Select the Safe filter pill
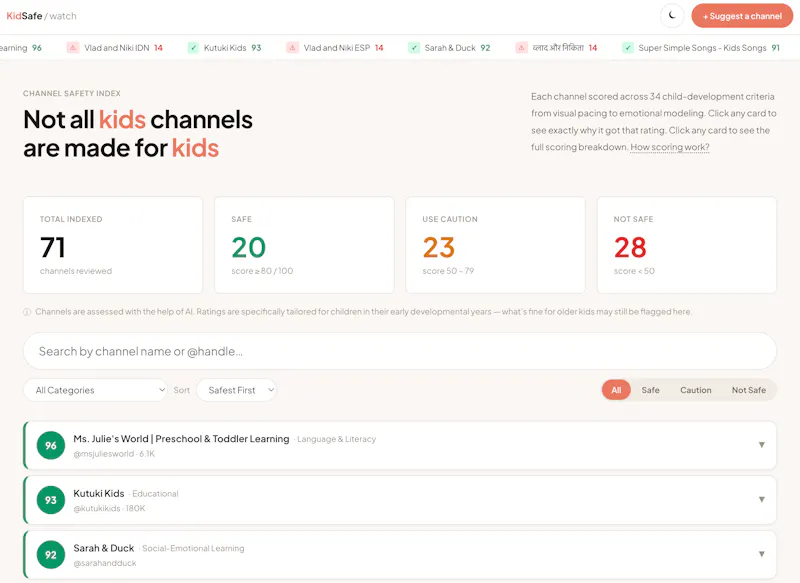This screenshot has width=800, height=583. [x=651, y=390]
